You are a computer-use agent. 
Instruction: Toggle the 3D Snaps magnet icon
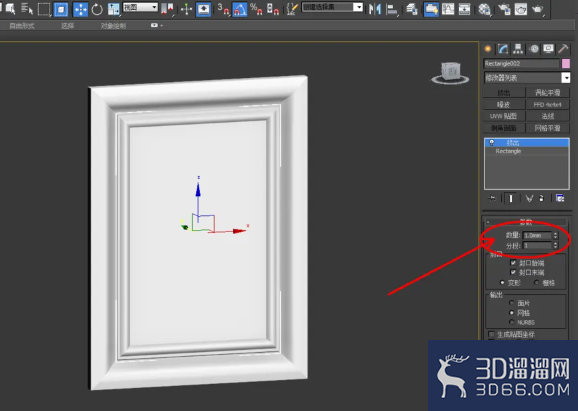(x=223, y=9)
